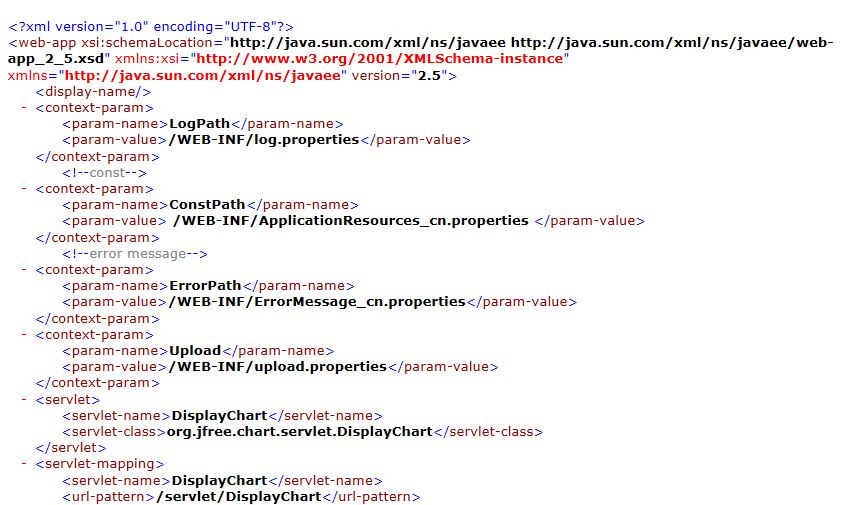The height and width of the screenshot is (505, 851).
Task: Select the org.jfree.chart.servlet.DisplayChart class value
Action: click(x=300, y=432)
